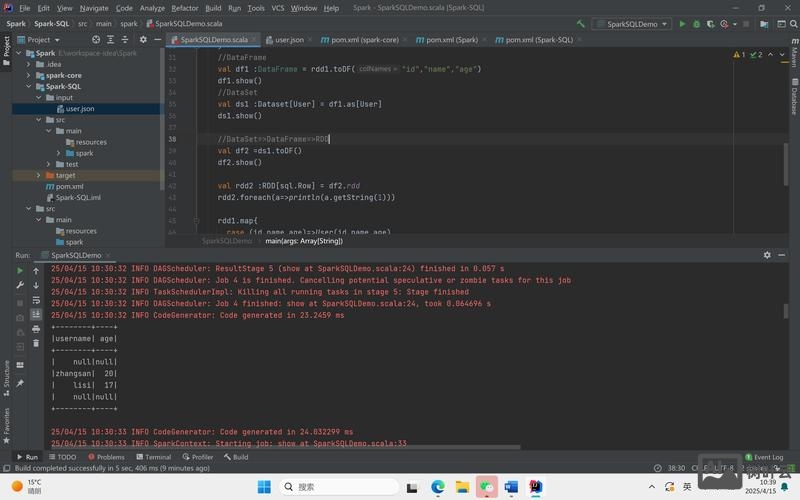
Task: Expand the spark-core module folder
Action: click(28, 75)
